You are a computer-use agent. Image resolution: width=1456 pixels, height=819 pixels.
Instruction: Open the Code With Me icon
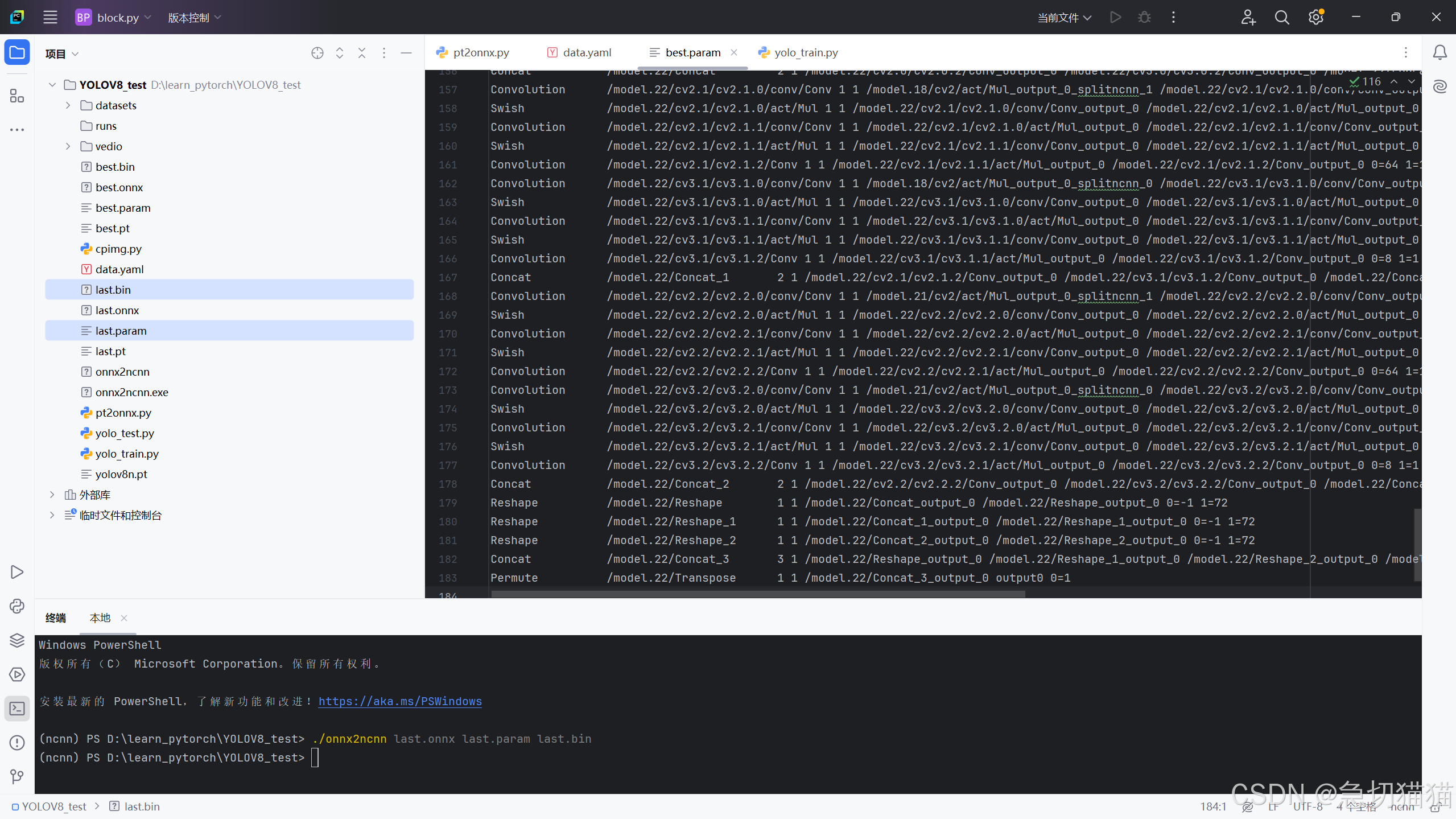1248,18
